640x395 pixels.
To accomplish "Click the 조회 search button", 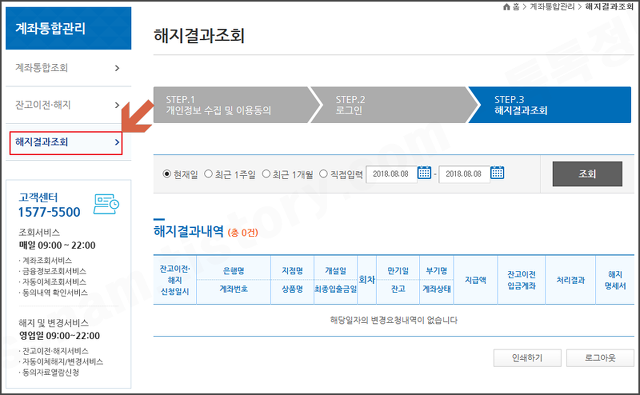I will pos(587,174).
